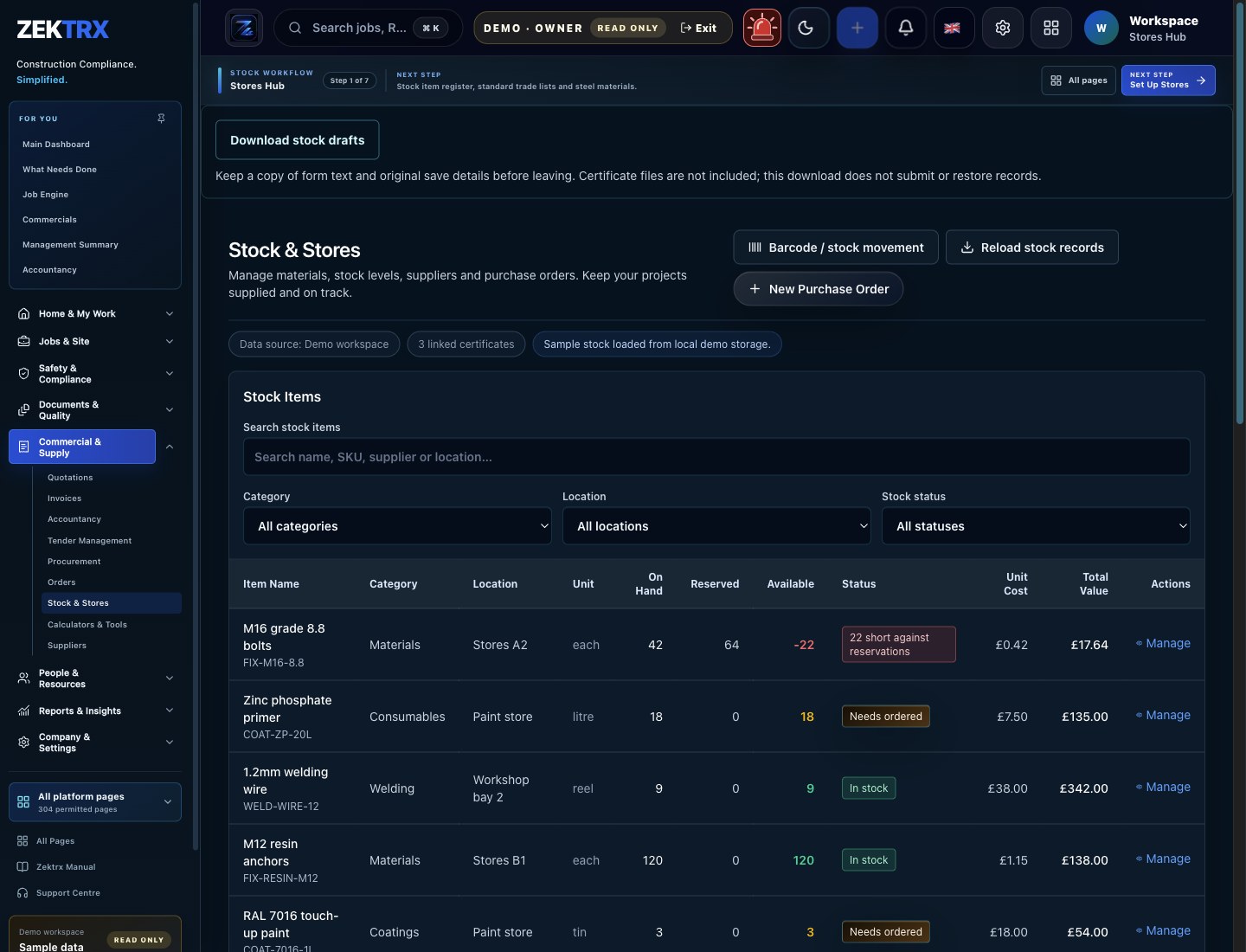This screenshot has height=952, width=1246.
Task: Click the Zektrx logo icon in header
Action: click(244, 29)
